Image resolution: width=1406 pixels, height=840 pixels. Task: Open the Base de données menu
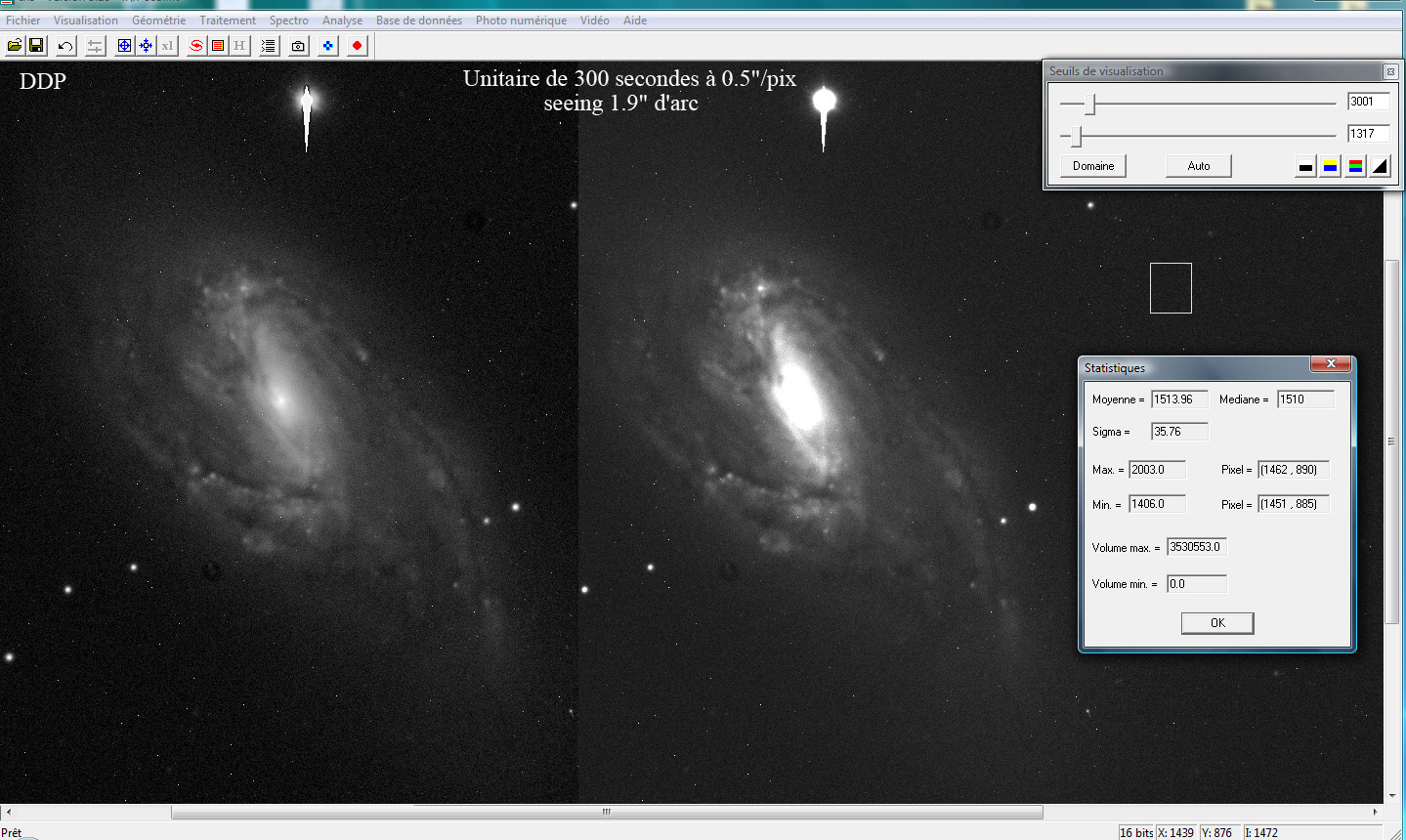419,21
